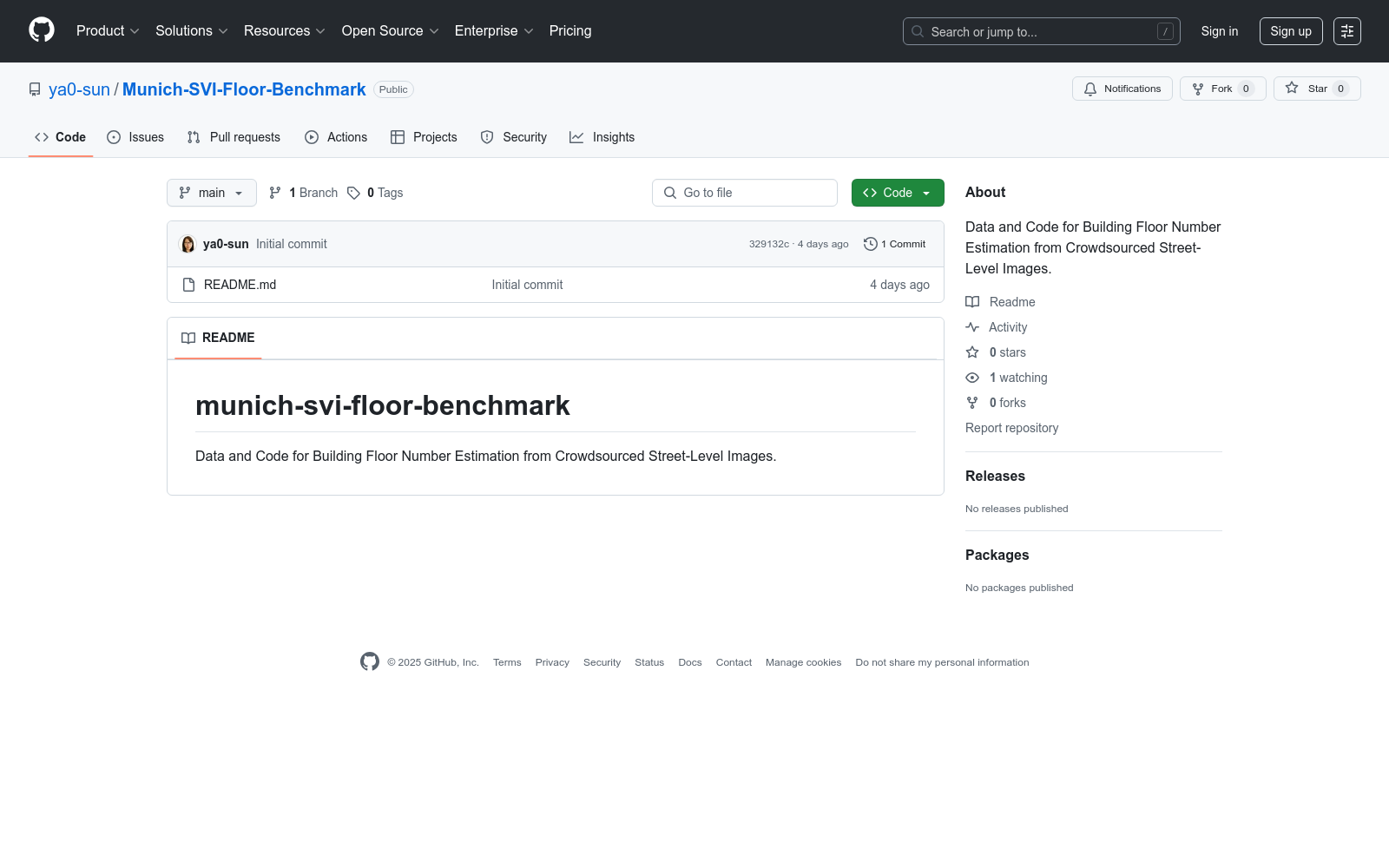Image resolution: width=1389 pixels, height=868 pixels.
Task: Click the Manage cookies footer link
Action: (804, 662)
